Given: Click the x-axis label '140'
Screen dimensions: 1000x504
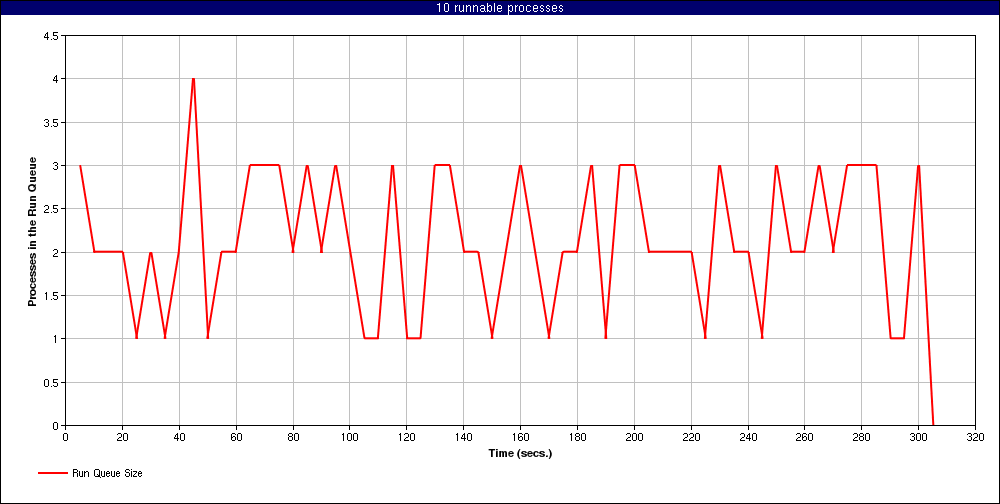Looking at the screenshot, I should [464, 437].
